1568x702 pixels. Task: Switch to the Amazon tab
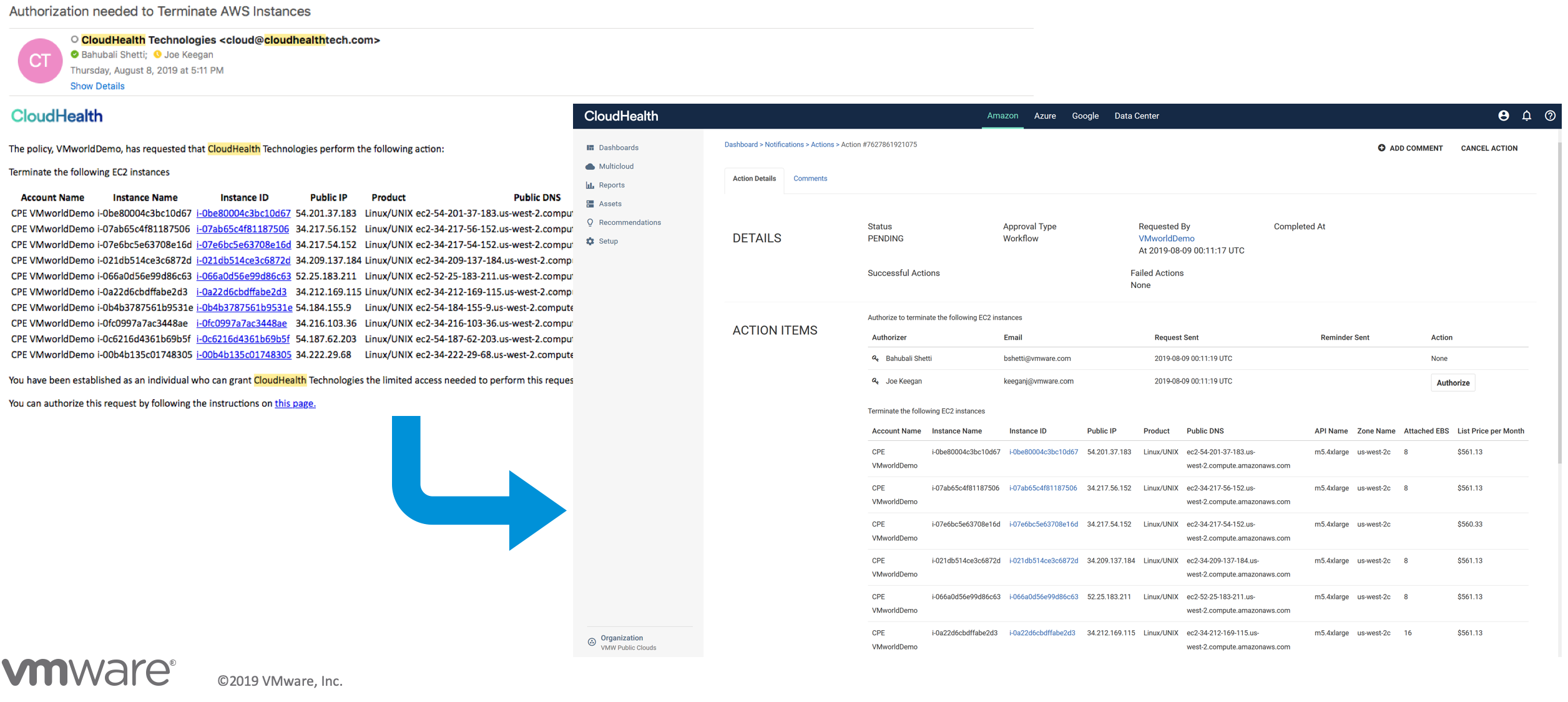1002,116
